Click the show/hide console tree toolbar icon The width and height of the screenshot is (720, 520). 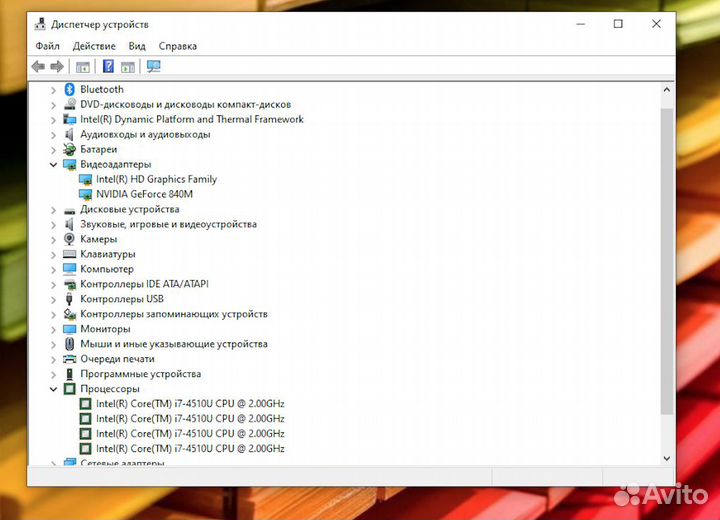point(83,67)
